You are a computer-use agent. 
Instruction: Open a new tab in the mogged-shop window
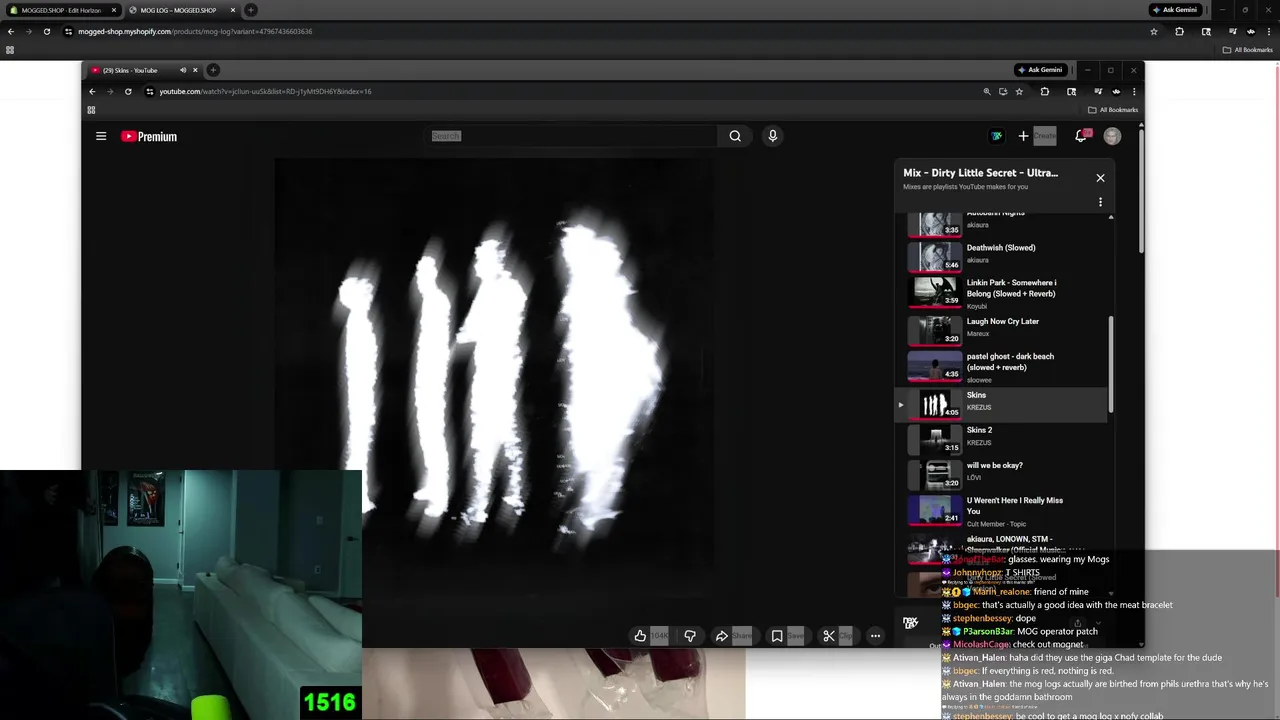click(250, 10)
